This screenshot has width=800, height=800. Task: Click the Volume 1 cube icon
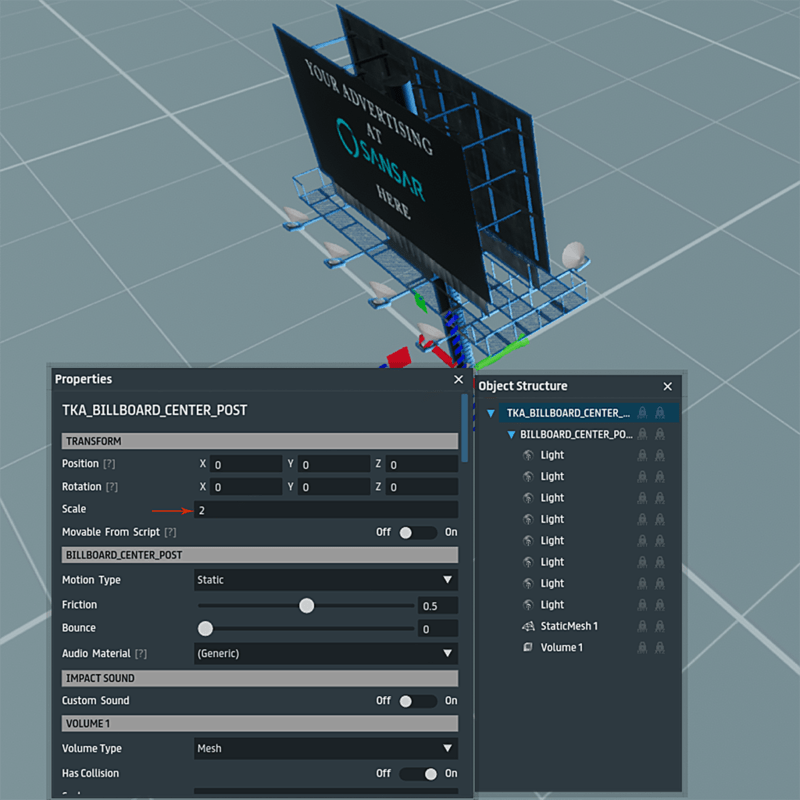click(x=528, y=647)
